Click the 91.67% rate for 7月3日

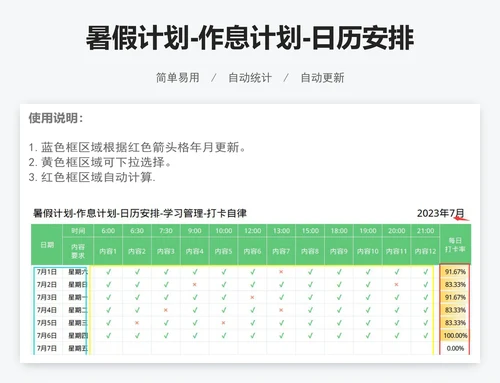click(455, 297)
